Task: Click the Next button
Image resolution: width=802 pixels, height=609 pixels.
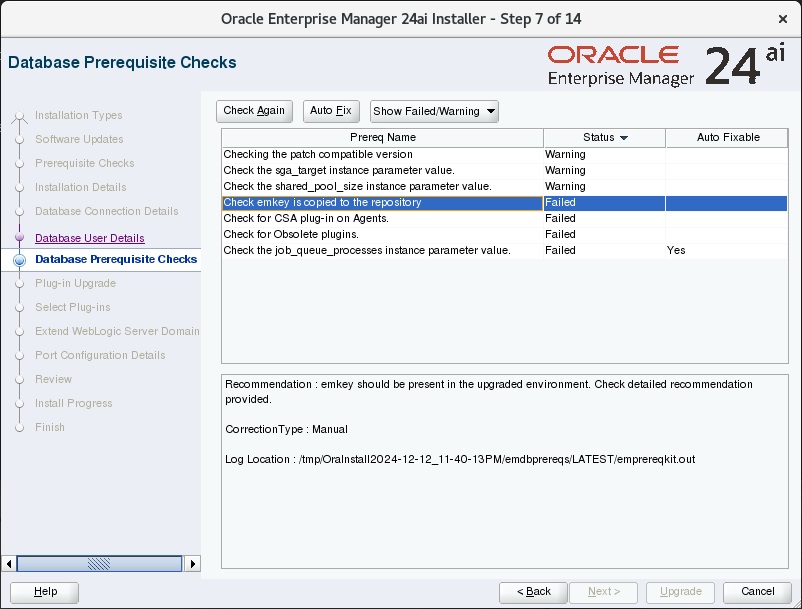Action: click(604, 592)
